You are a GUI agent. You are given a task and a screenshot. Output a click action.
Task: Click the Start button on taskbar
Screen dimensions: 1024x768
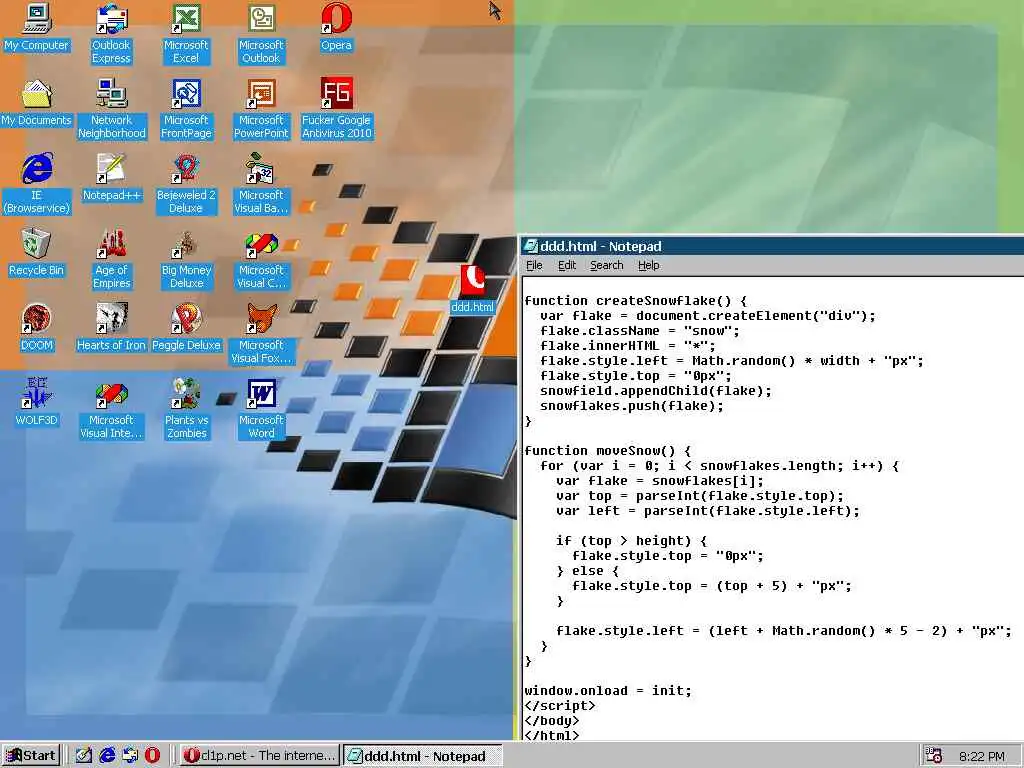31,756
